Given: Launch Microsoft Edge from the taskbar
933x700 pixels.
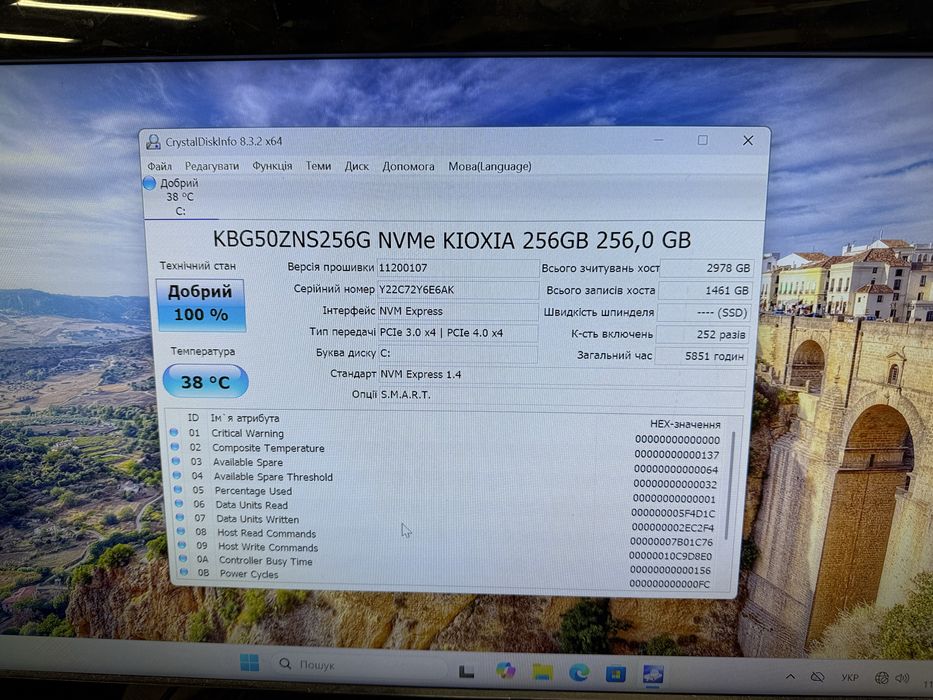Looking at the screenshot, I should click(x=578, y=673).
